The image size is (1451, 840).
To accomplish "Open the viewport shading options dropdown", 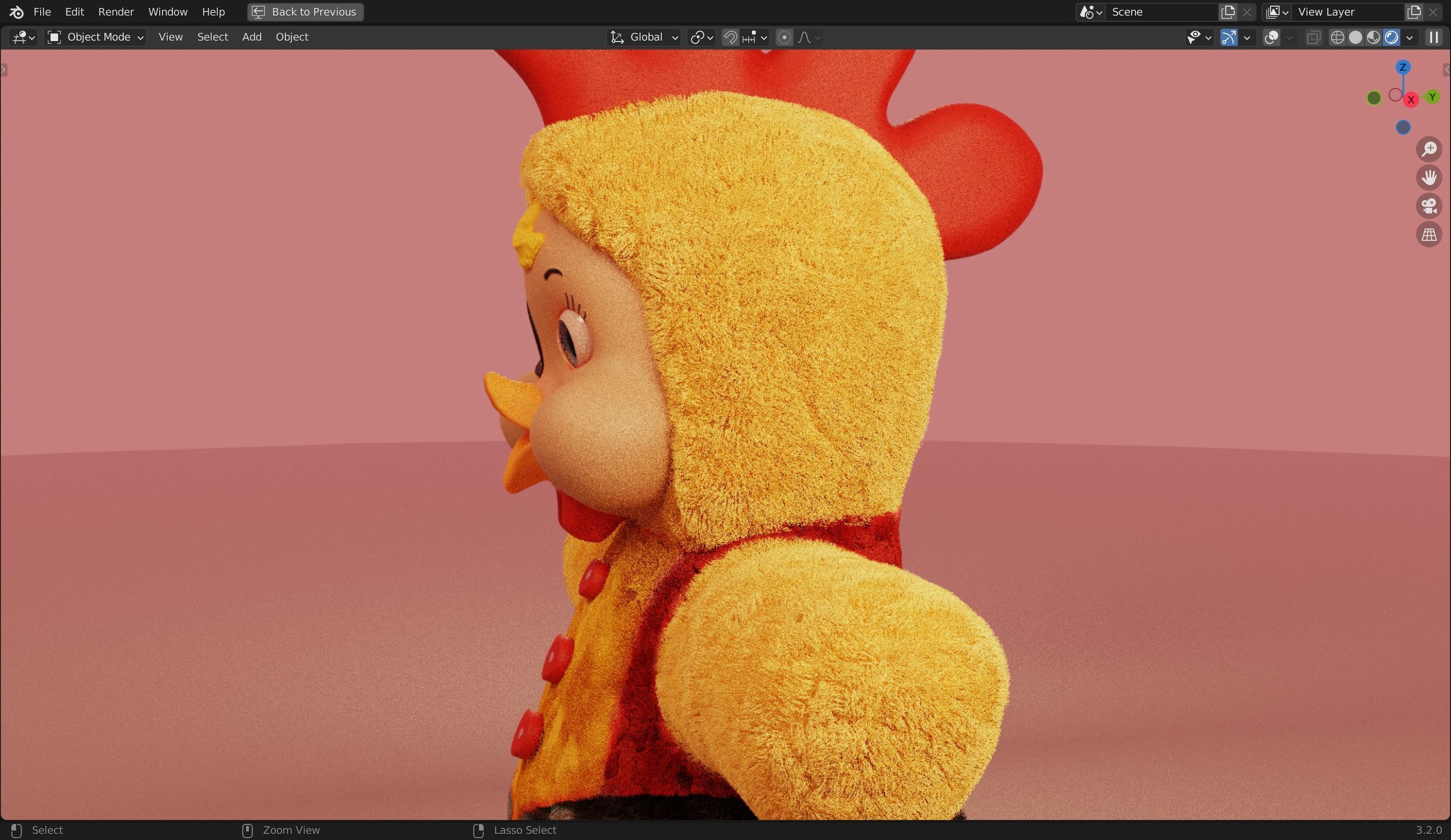I will pos(1409,37).
